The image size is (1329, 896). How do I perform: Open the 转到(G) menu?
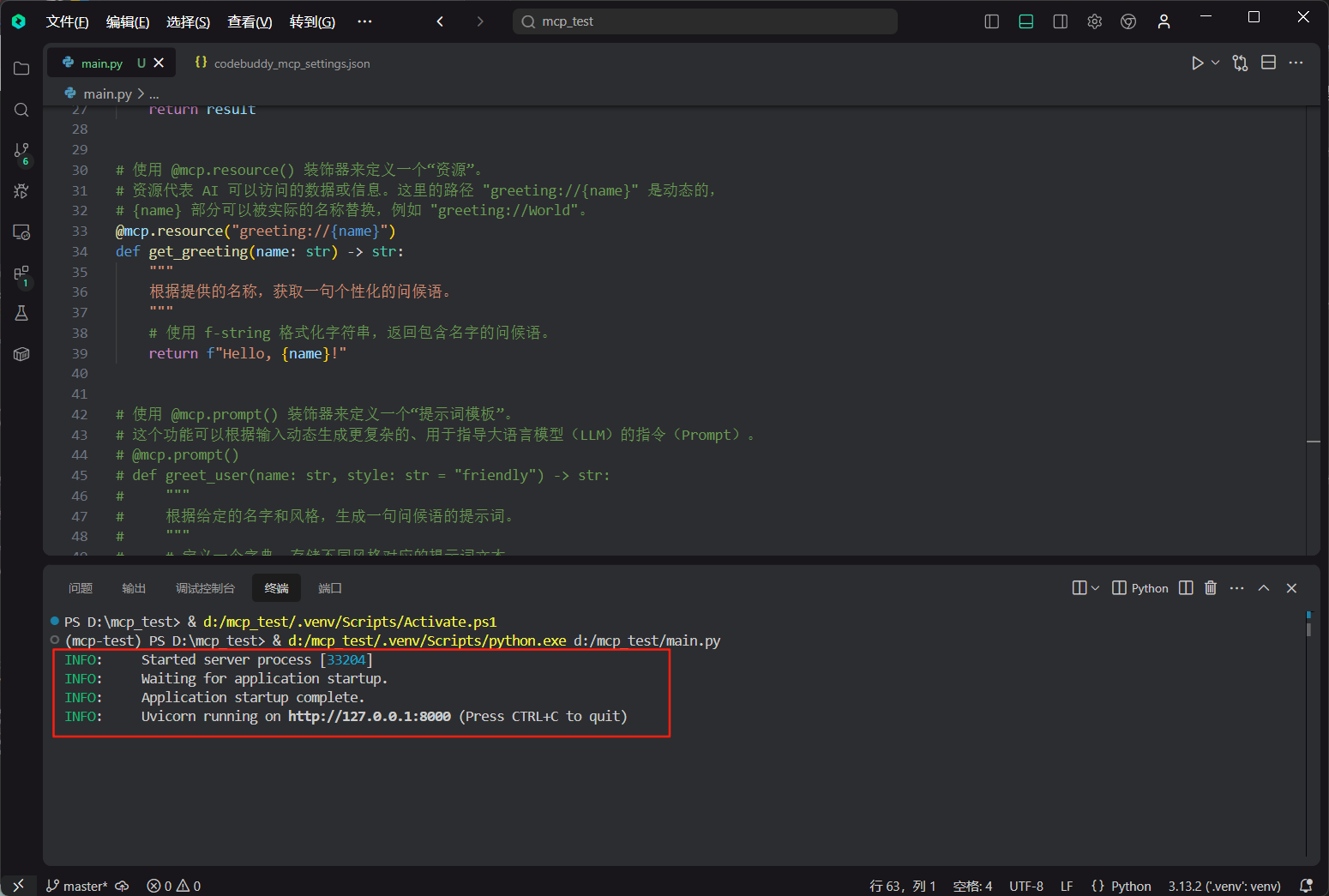312,21
